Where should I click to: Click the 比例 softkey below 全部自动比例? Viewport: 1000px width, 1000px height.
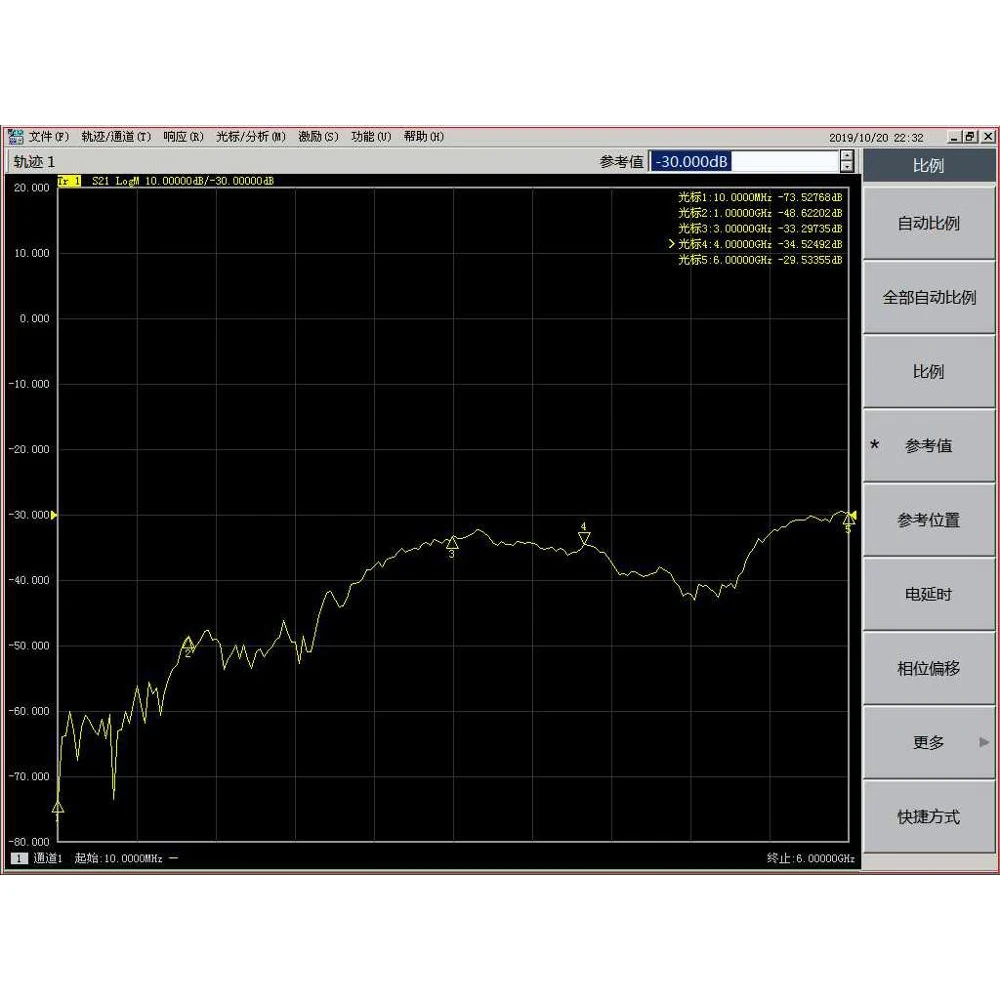[x=929, y=371]
